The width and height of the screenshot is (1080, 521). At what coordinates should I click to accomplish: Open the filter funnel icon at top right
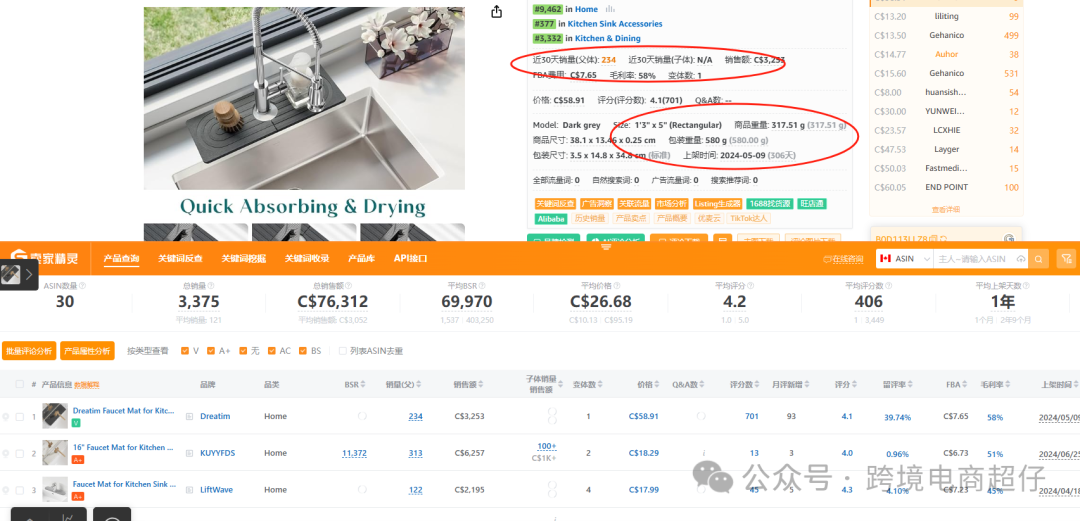point(1066,259)
